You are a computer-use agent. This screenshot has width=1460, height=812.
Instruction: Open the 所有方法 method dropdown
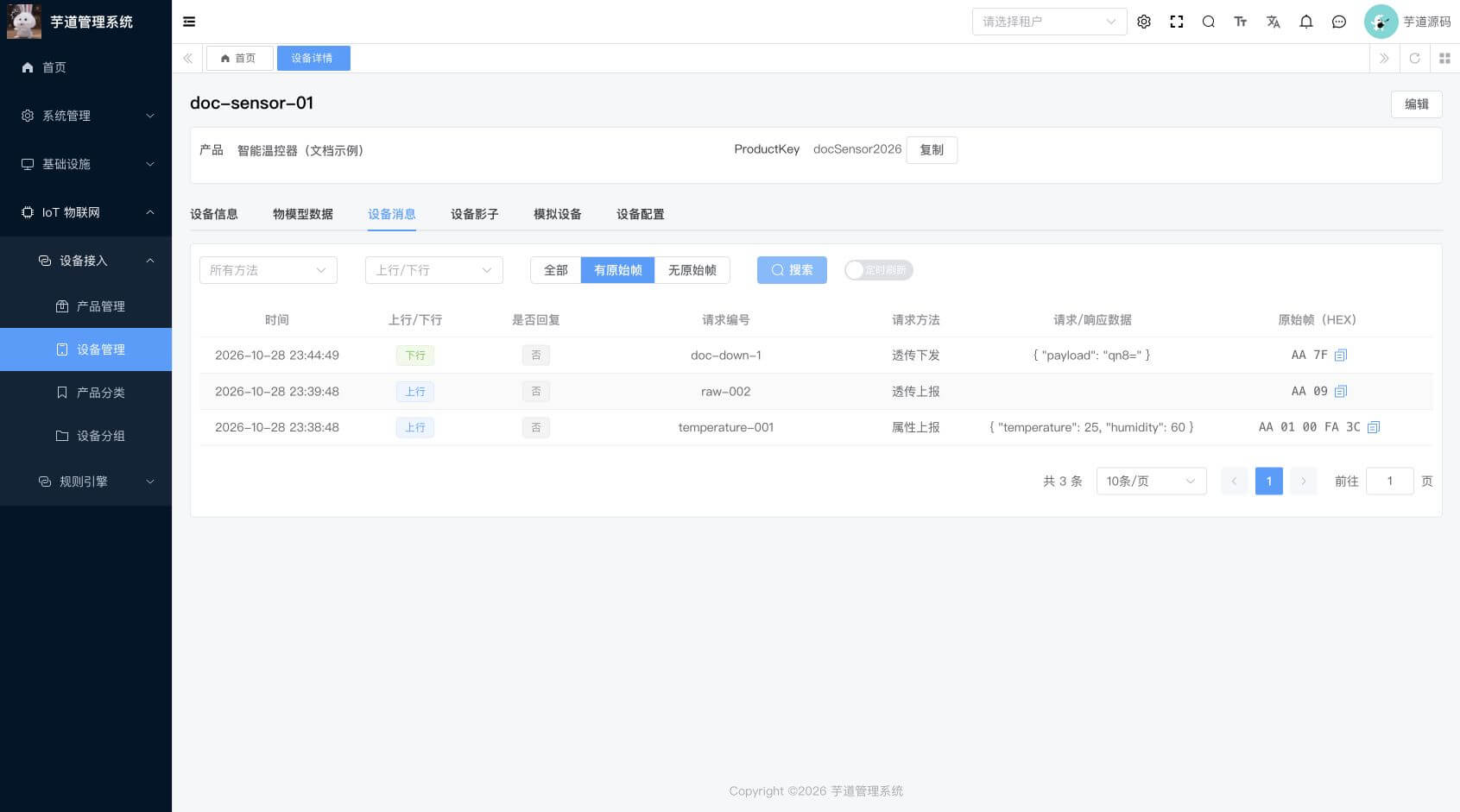pos(269,270)
